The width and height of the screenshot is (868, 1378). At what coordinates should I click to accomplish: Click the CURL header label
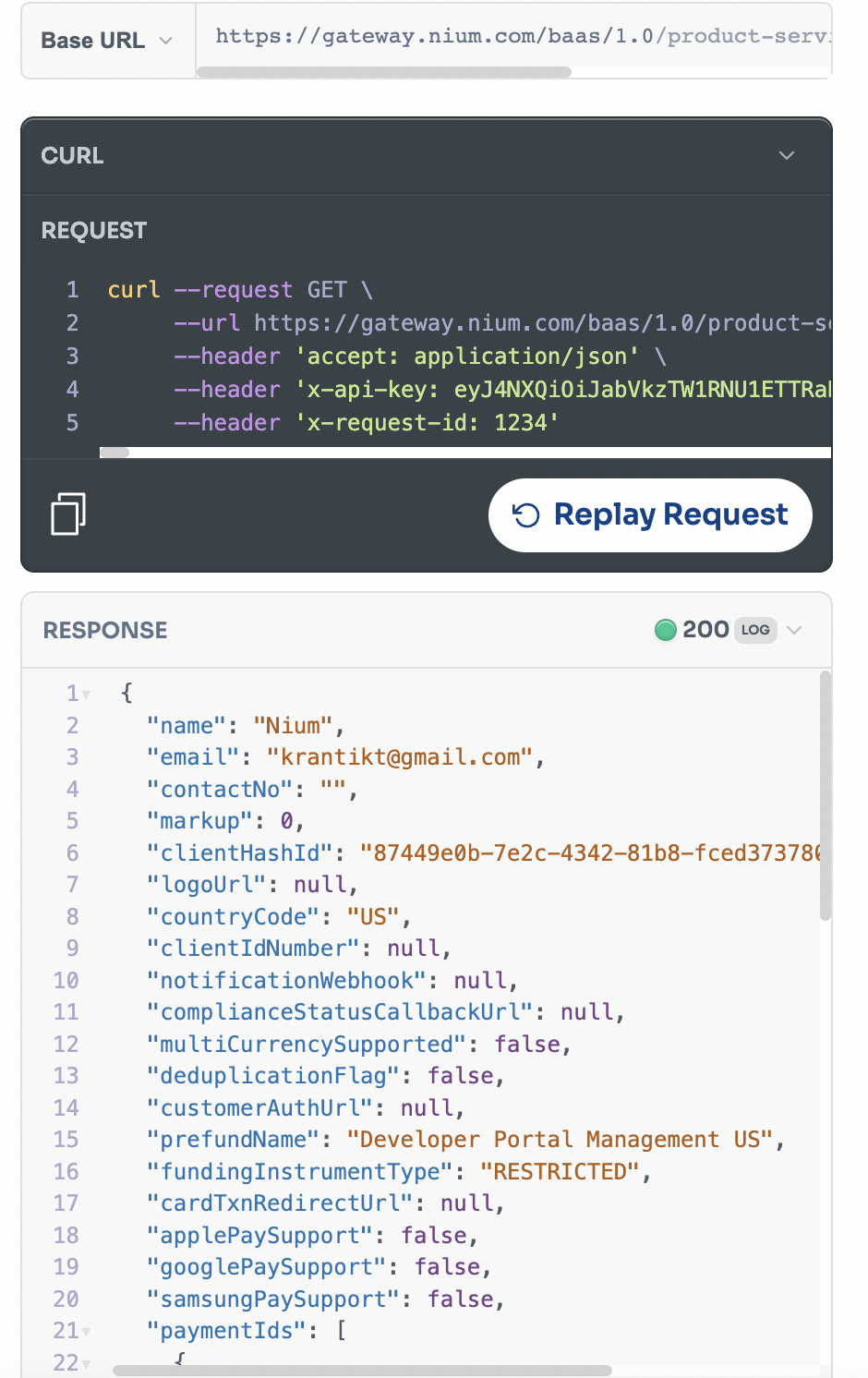coord(72,155)
